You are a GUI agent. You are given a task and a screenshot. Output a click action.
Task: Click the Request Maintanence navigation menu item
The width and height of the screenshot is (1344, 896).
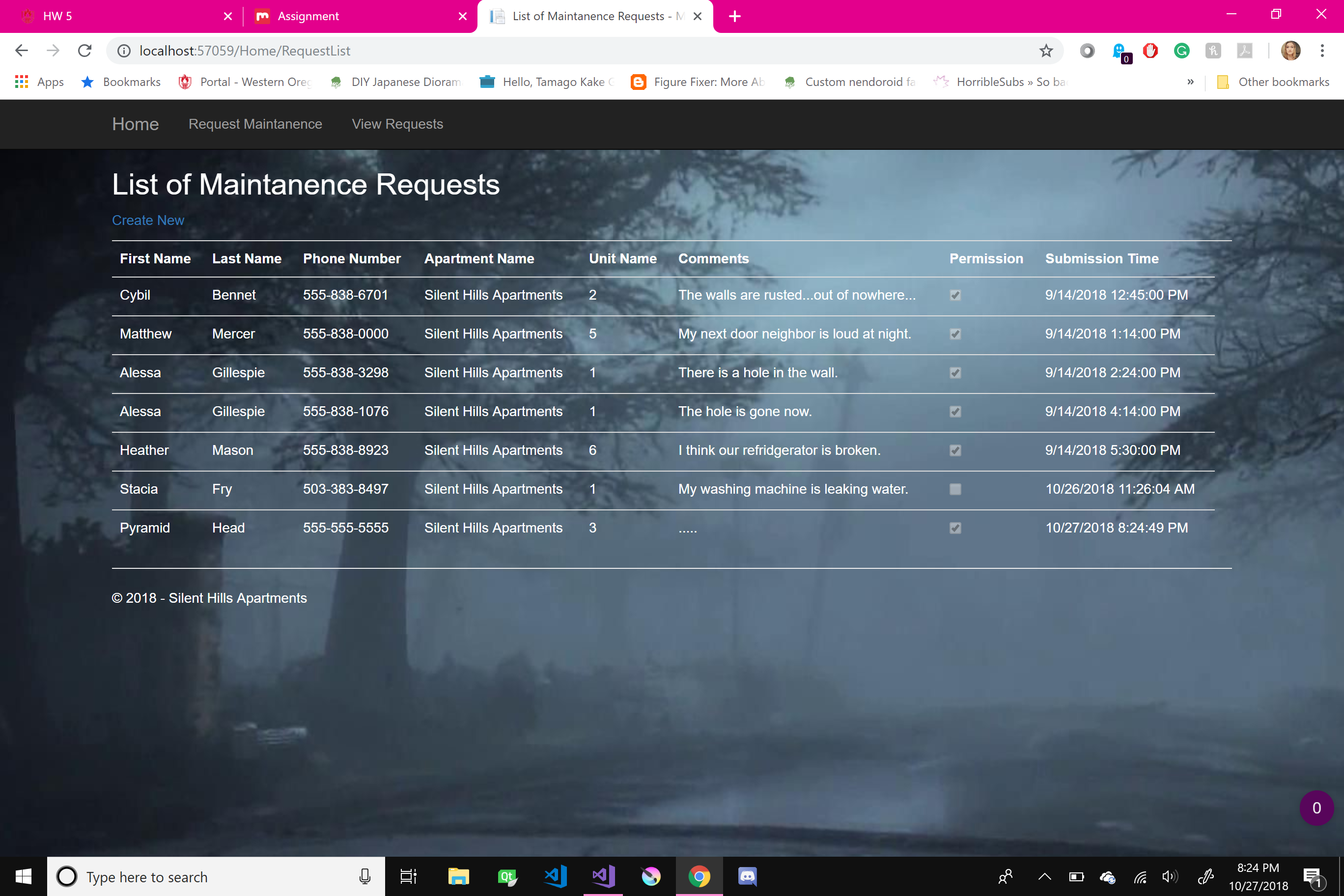(255, 124)
